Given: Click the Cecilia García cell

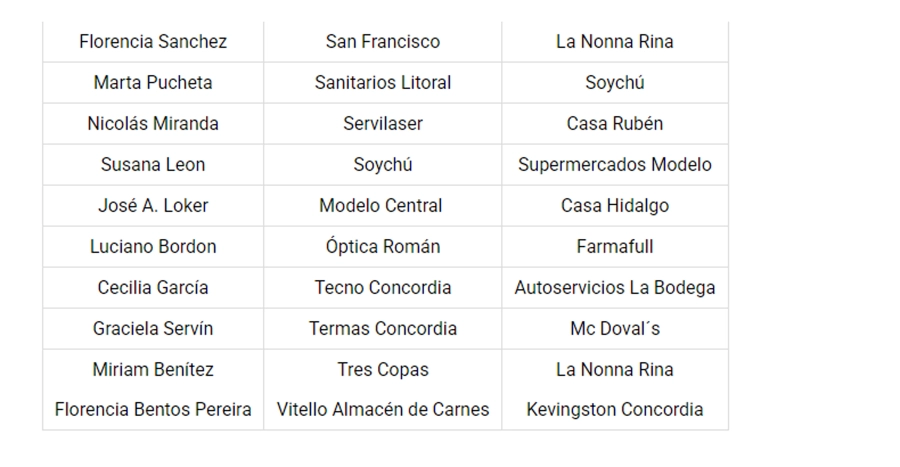Looking at the screenshot, I should point(153,288).
